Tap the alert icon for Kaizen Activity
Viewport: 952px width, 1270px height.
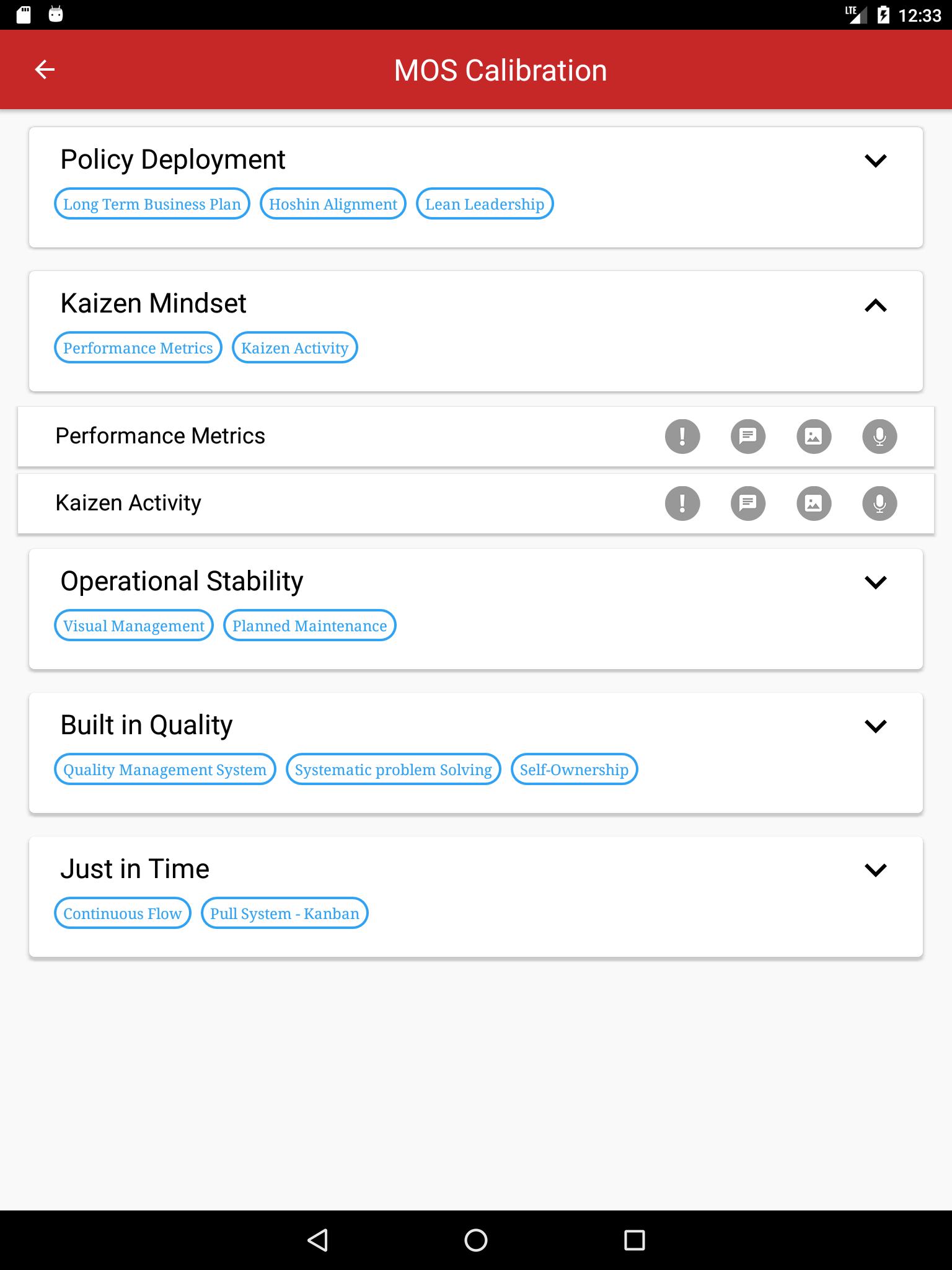(x=682, y=503)
